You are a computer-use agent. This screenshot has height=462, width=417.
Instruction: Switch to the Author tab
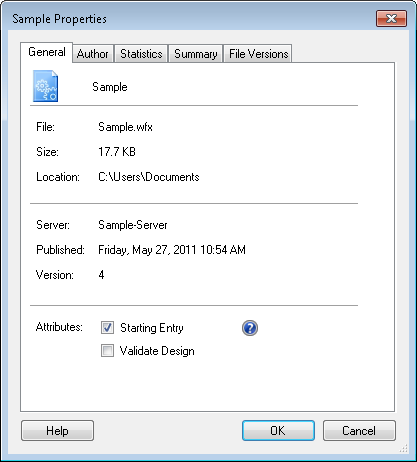93,54
